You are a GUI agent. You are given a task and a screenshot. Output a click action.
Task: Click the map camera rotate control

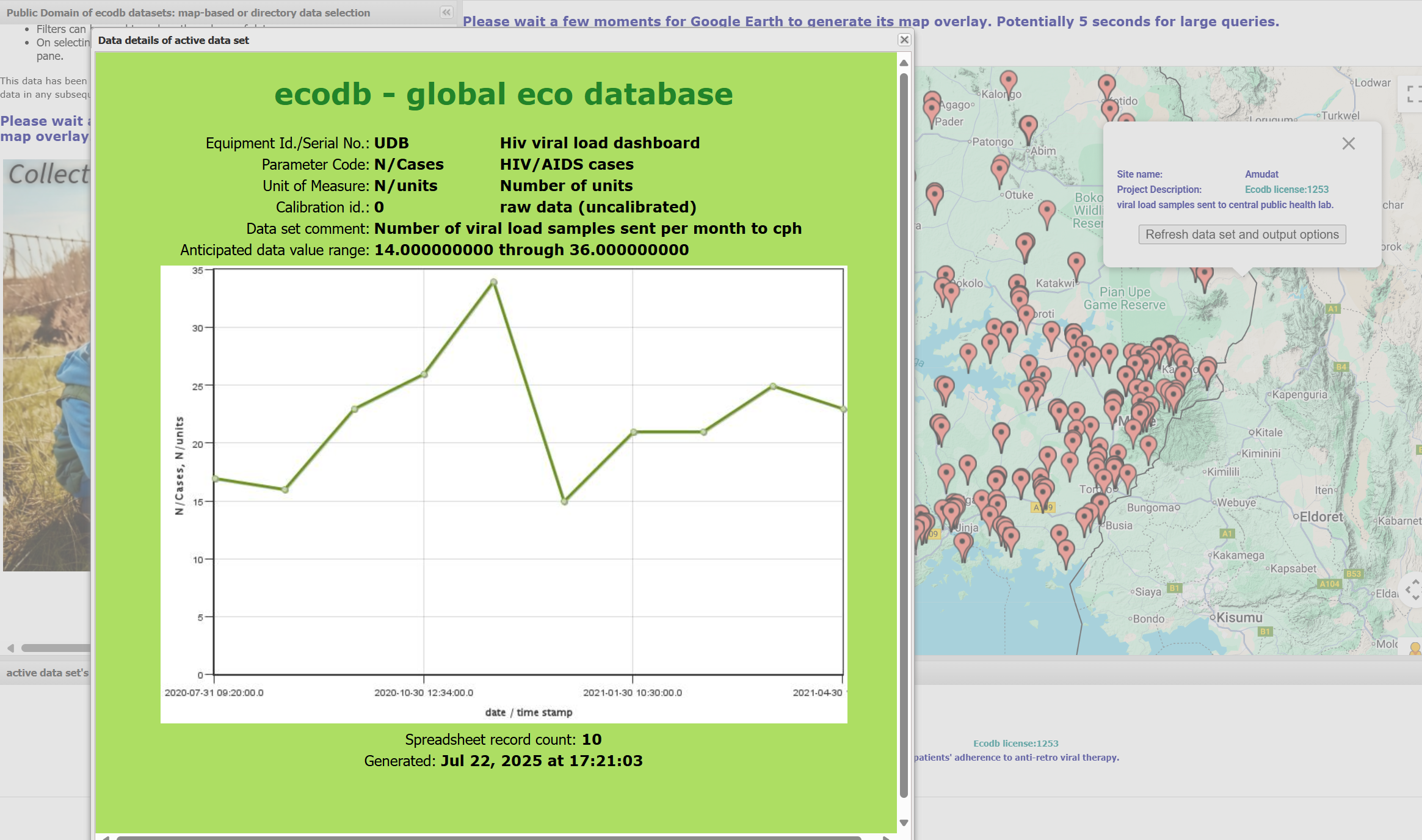click(x=1413, y=590)
